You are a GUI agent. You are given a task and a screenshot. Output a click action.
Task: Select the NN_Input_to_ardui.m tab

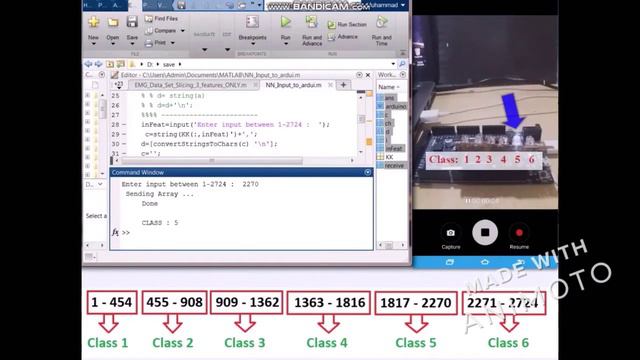[293, 85]
